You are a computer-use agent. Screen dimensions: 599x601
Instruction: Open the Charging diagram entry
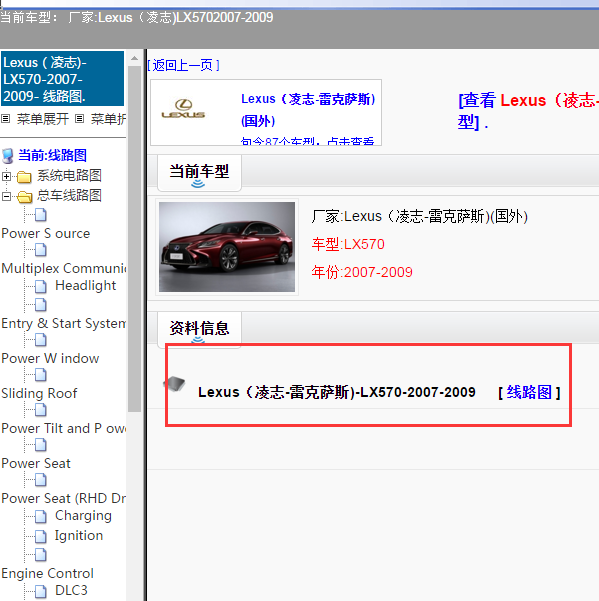point(83,516)
